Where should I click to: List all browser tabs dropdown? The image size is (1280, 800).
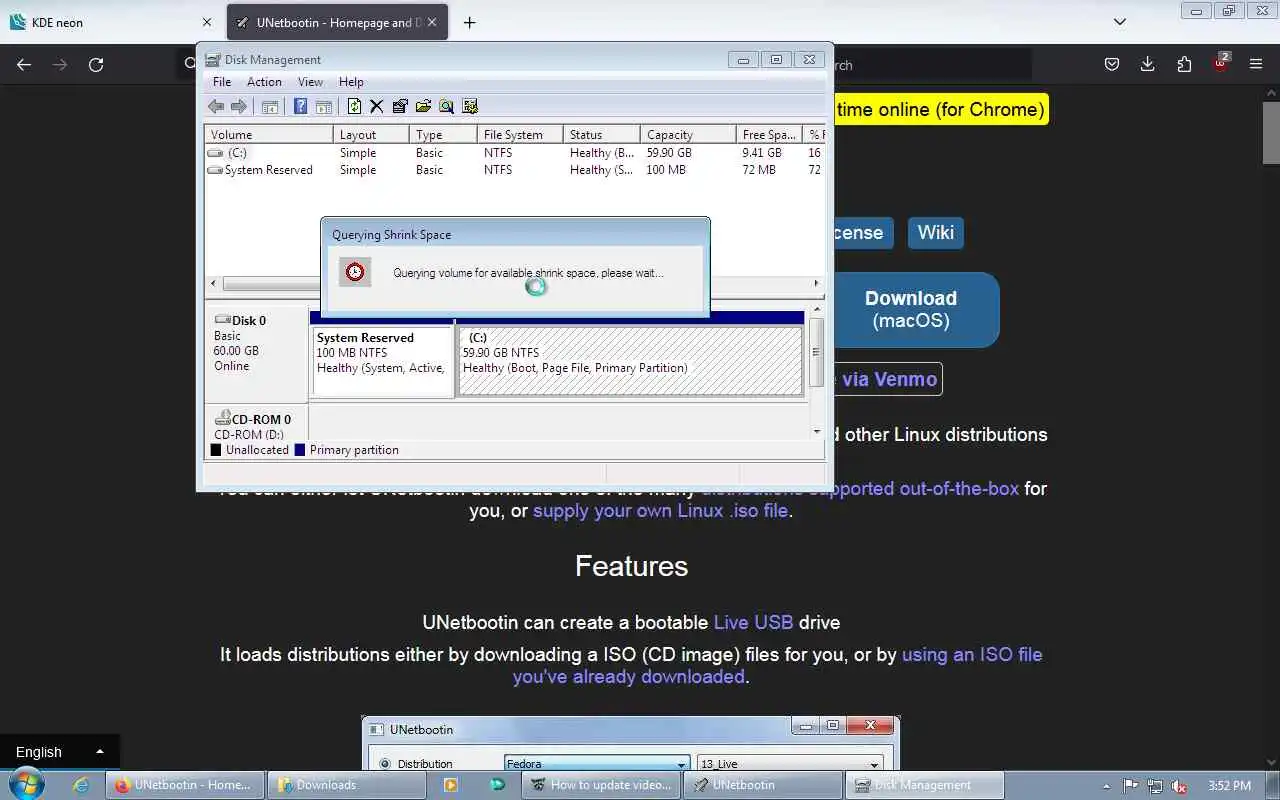click(1120, 22)
